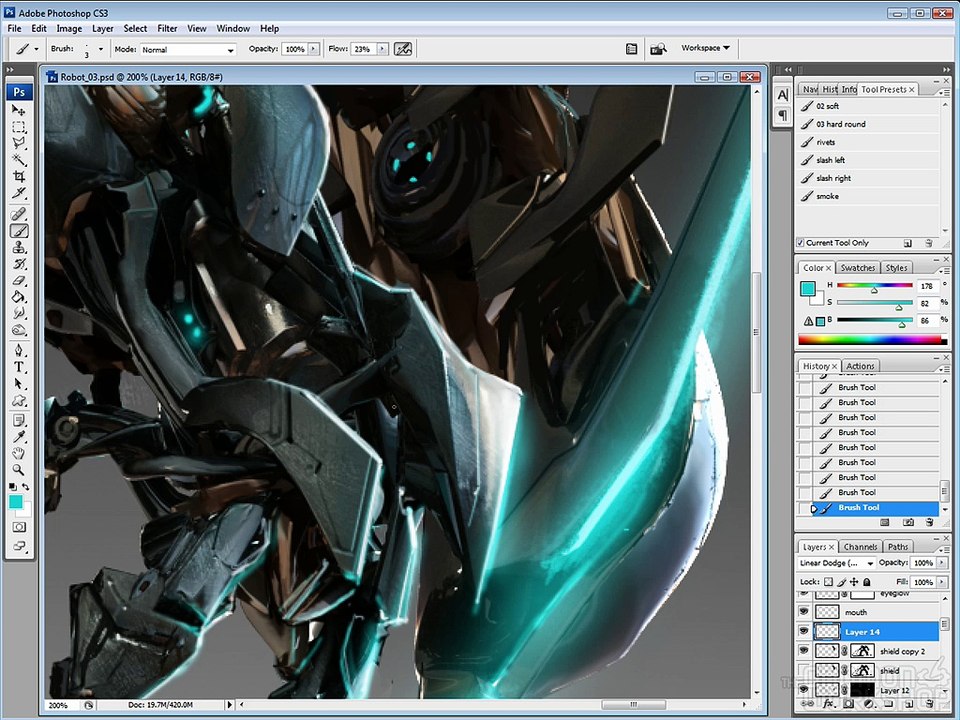Swap foreground and background colors icon

(x=26, y=487)
